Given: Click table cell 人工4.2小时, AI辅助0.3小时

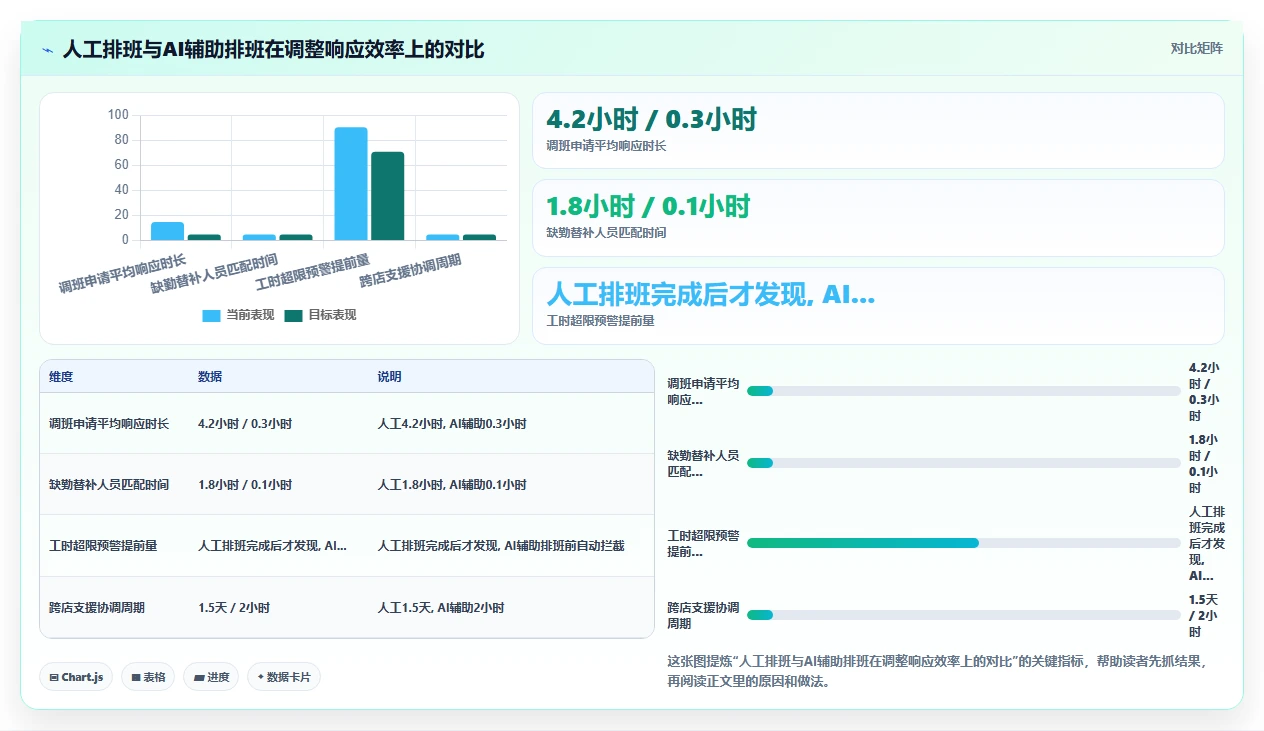Looking at the screenshot, I should [x=452, y=424].
